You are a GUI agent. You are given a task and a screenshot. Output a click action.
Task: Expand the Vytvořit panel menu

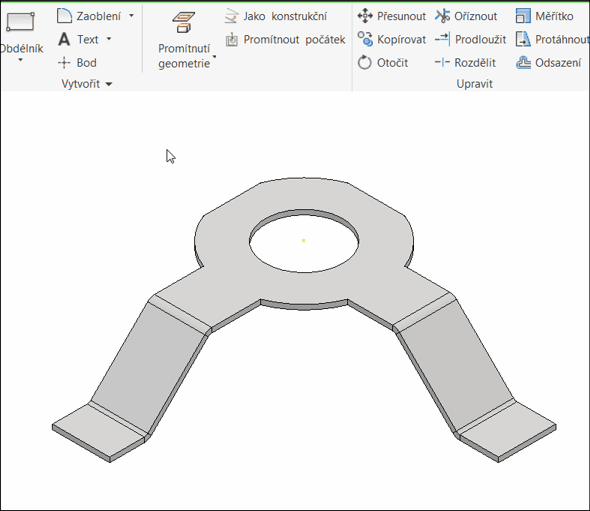[x=87, y=84]
